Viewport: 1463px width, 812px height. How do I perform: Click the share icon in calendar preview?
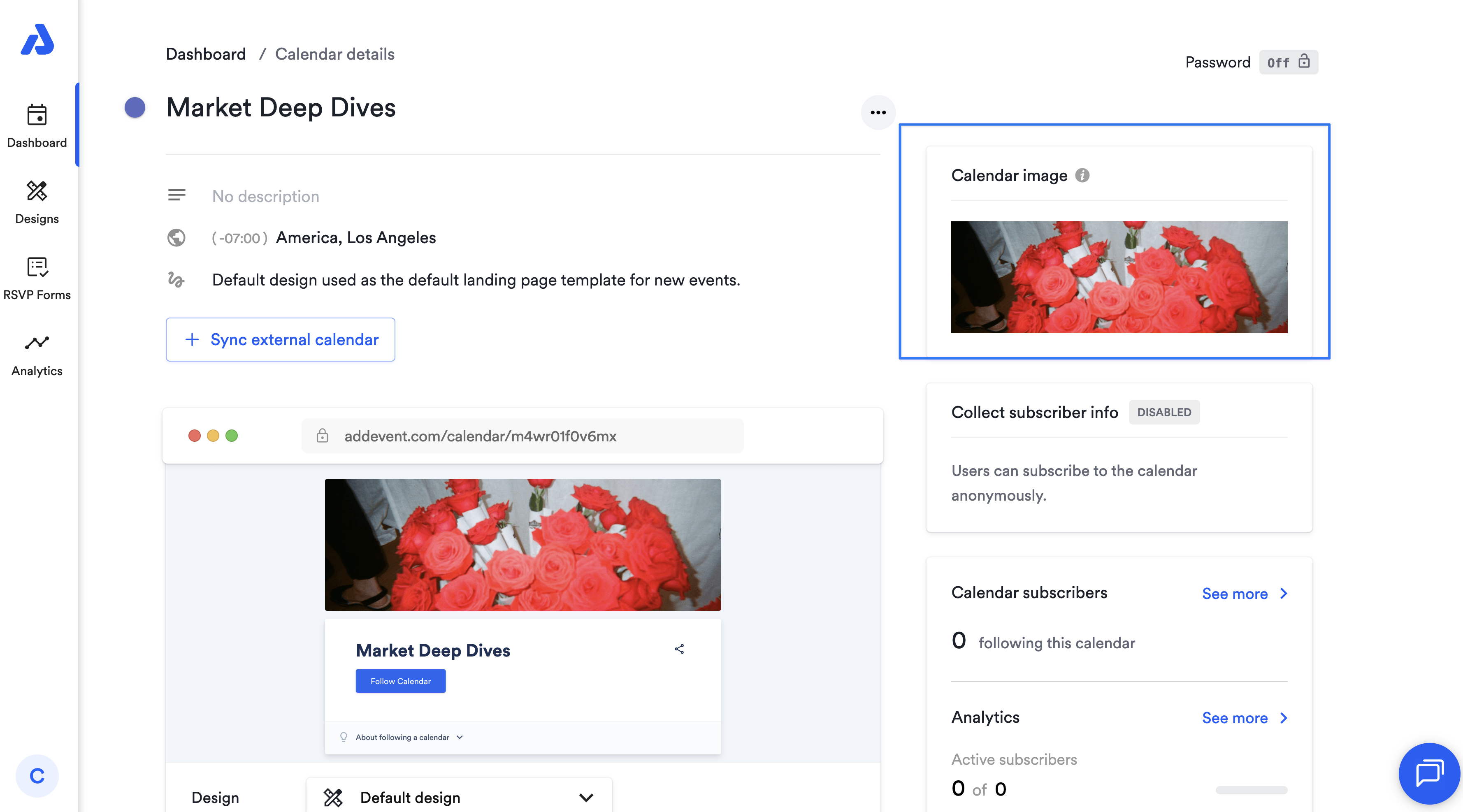(679, 649)
